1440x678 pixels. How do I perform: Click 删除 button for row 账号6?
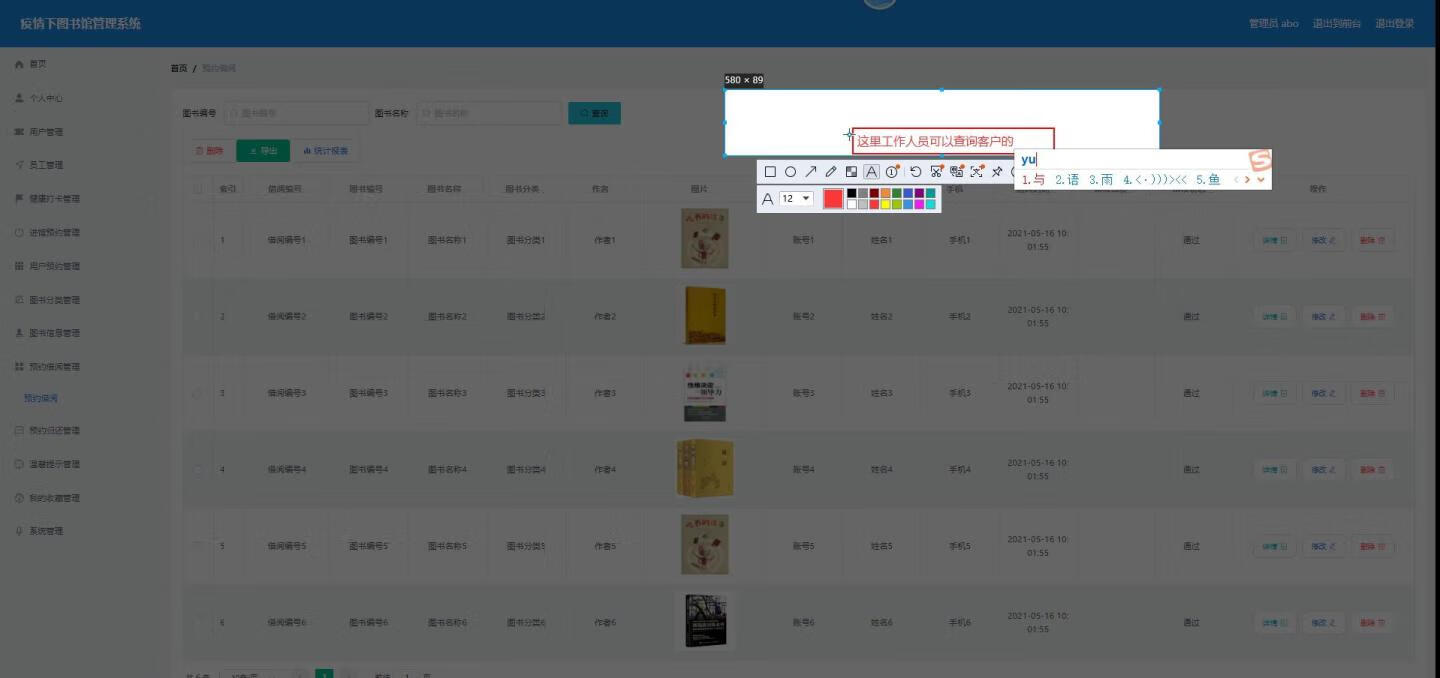point(1372,622)
